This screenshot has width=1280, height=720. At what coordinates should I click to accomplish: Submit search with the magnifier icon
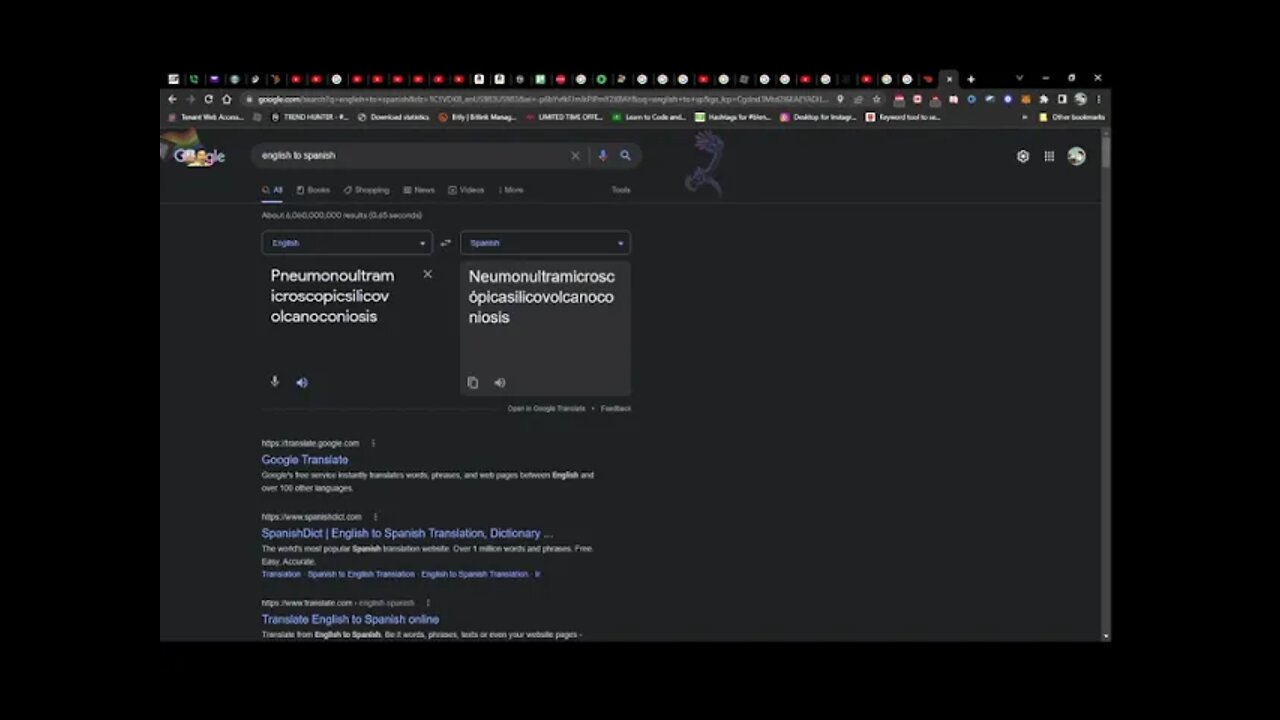click(625, 156)
